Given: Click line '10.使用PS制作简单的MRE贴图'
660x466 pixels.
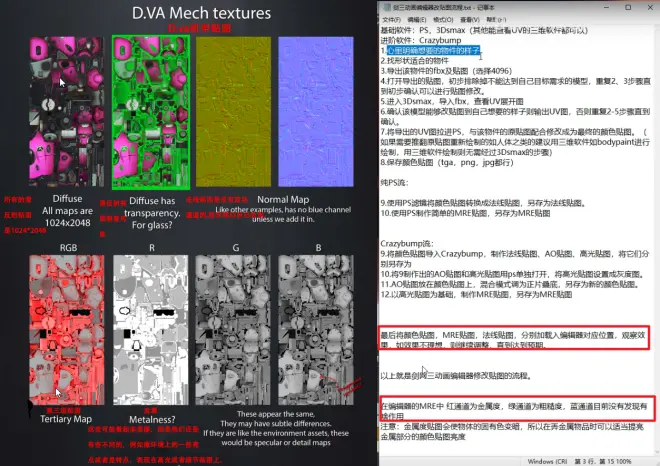Looking at the screenshot, I should [465, 213].
